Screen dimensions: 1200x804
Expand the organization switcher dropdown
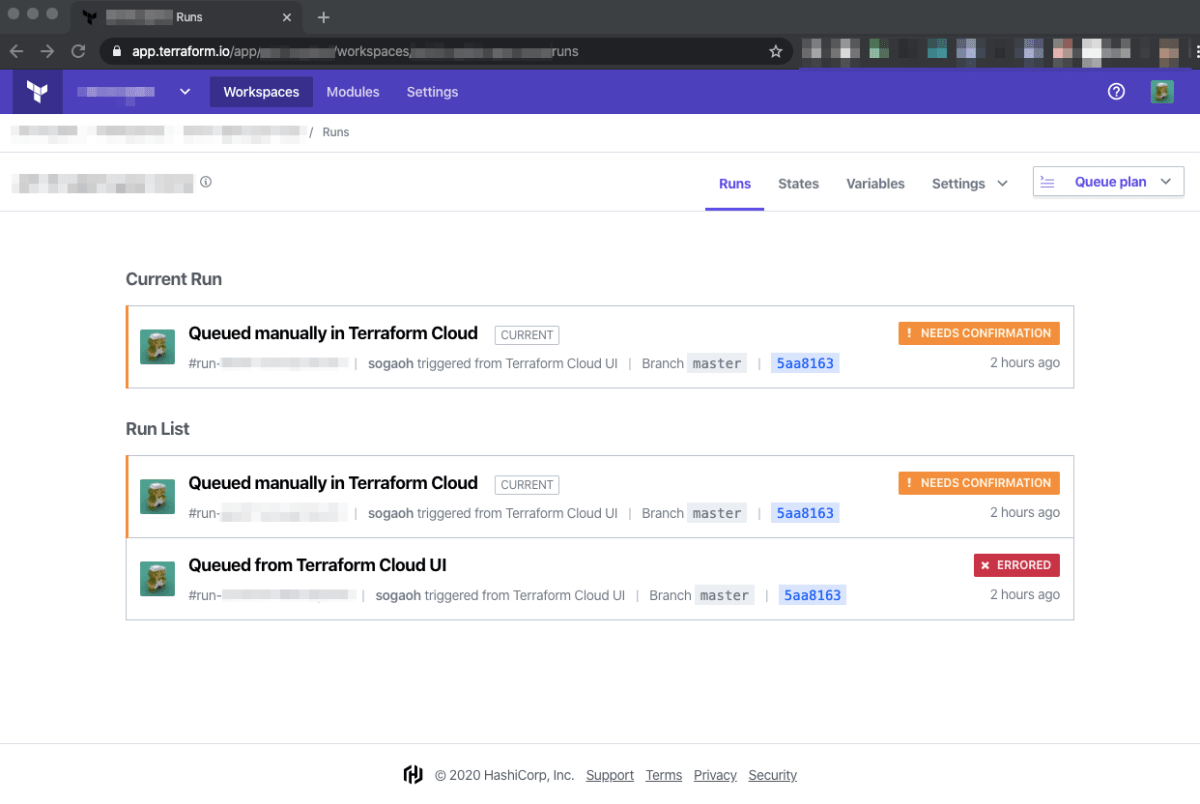coord(185,92)
